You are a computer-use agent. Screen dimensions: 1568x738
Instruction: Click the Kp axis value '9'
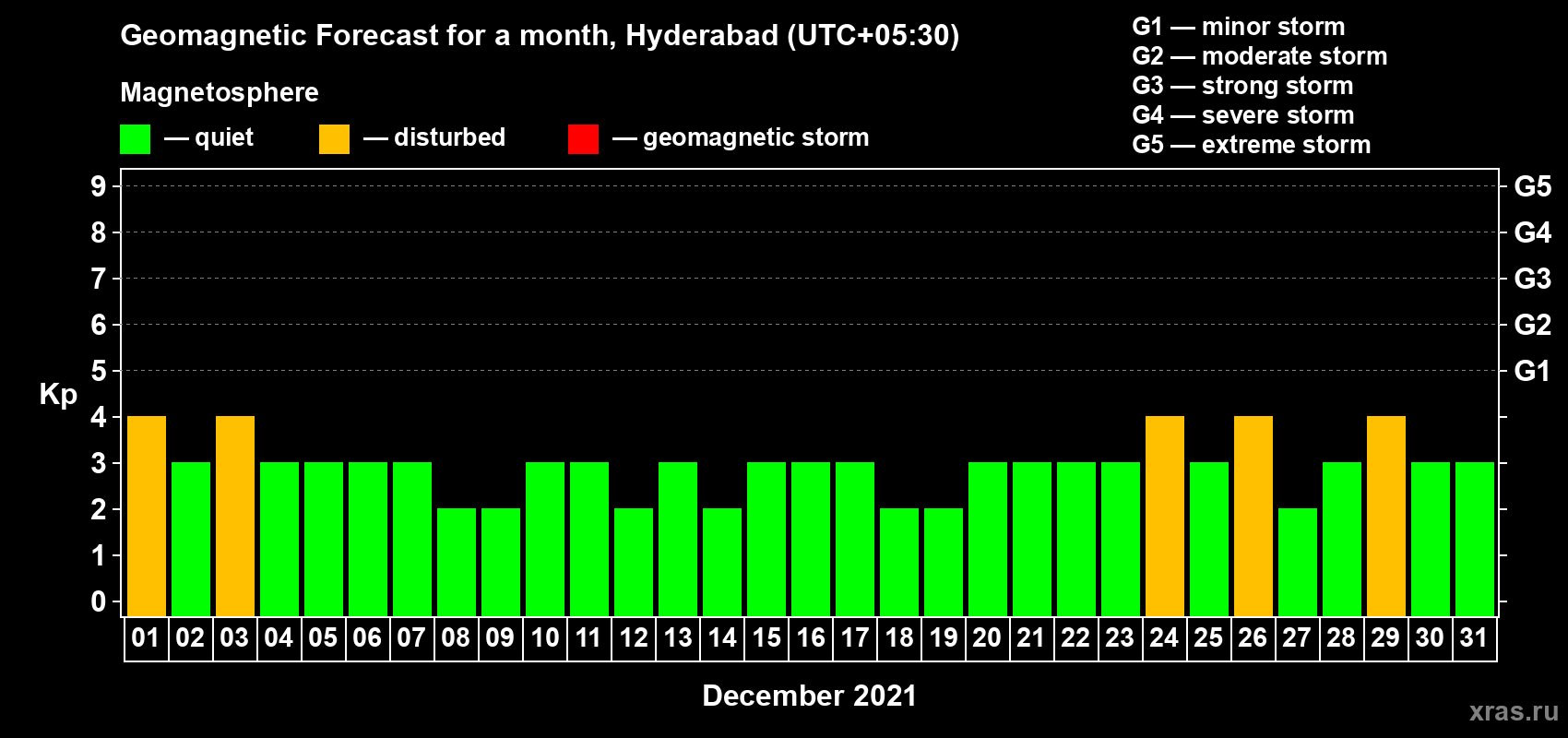[x=99, y=186]
